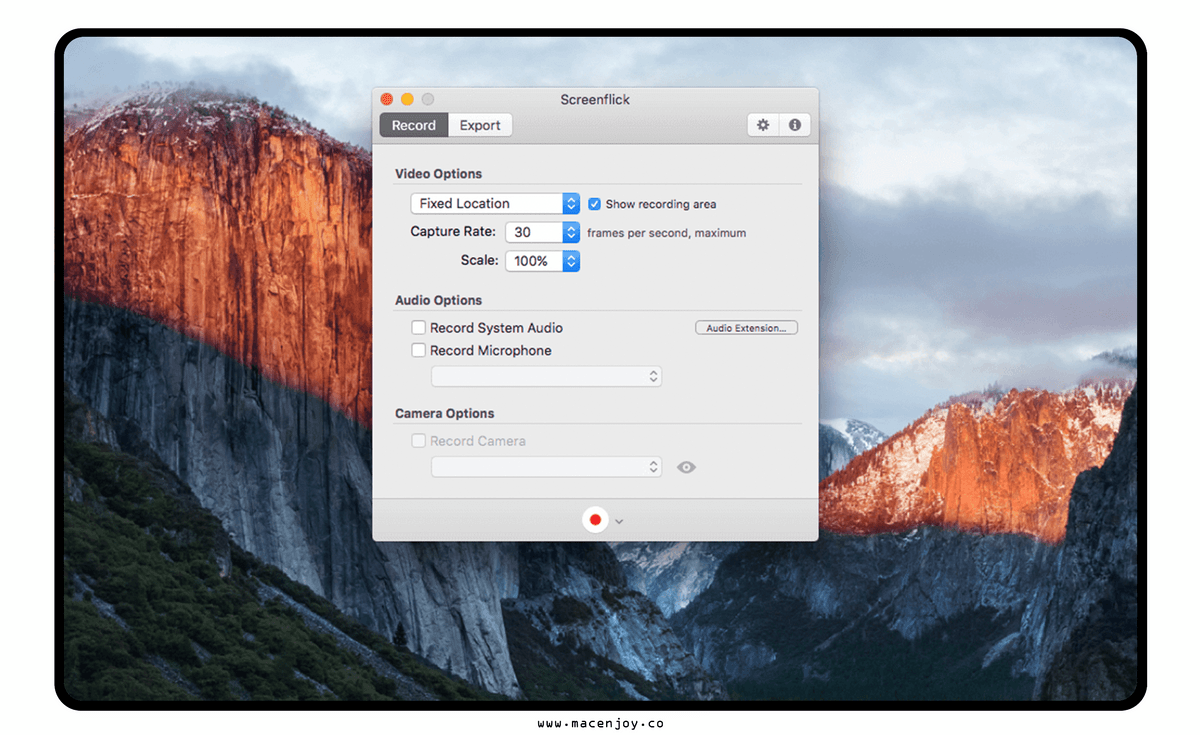The height and width of the screenshot is (735, 1200).
Task: Switch to the Export tab
Action: 480,125
